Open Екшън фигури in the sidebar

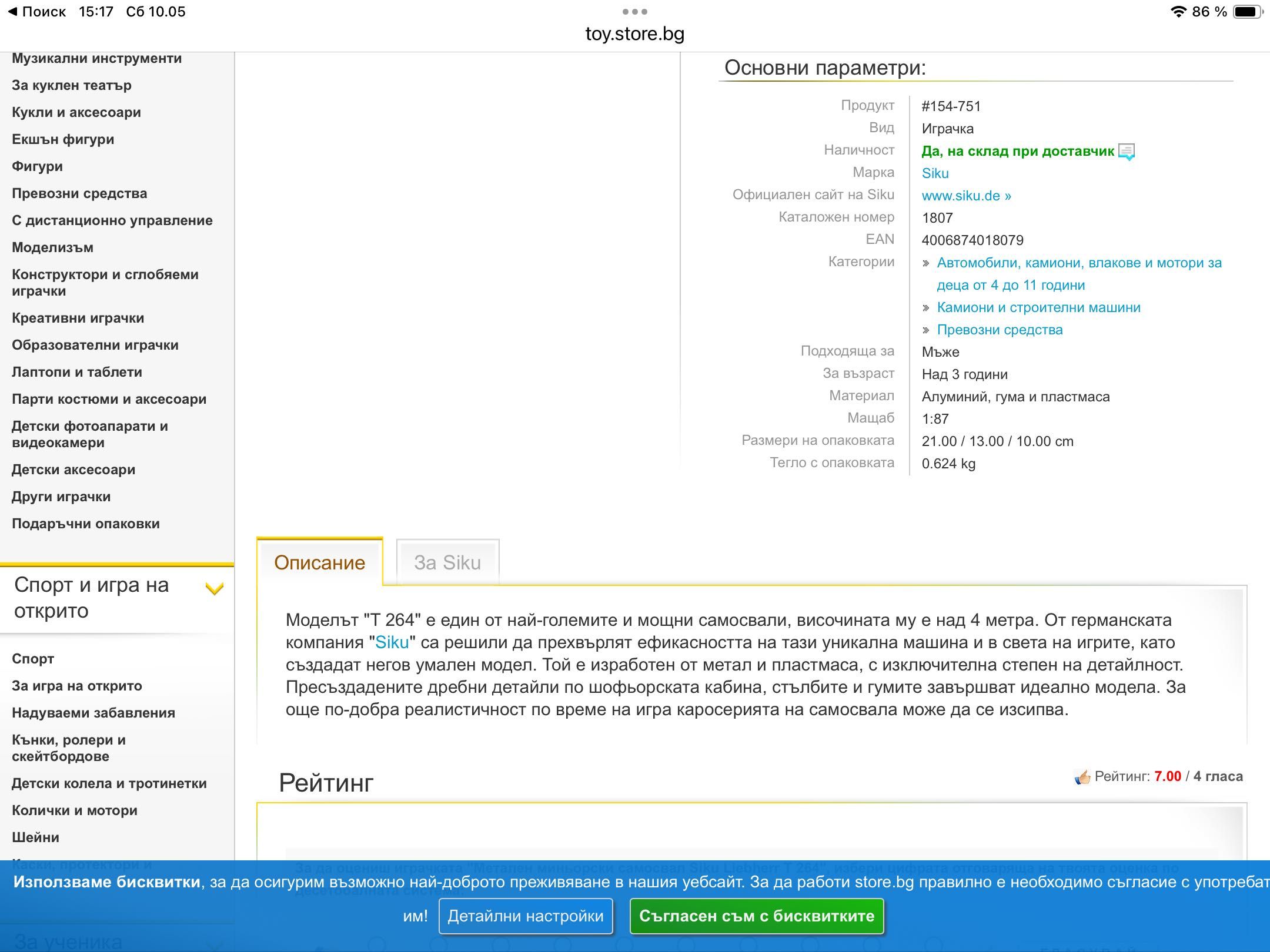pyautogui.click(x=63, y=139)
